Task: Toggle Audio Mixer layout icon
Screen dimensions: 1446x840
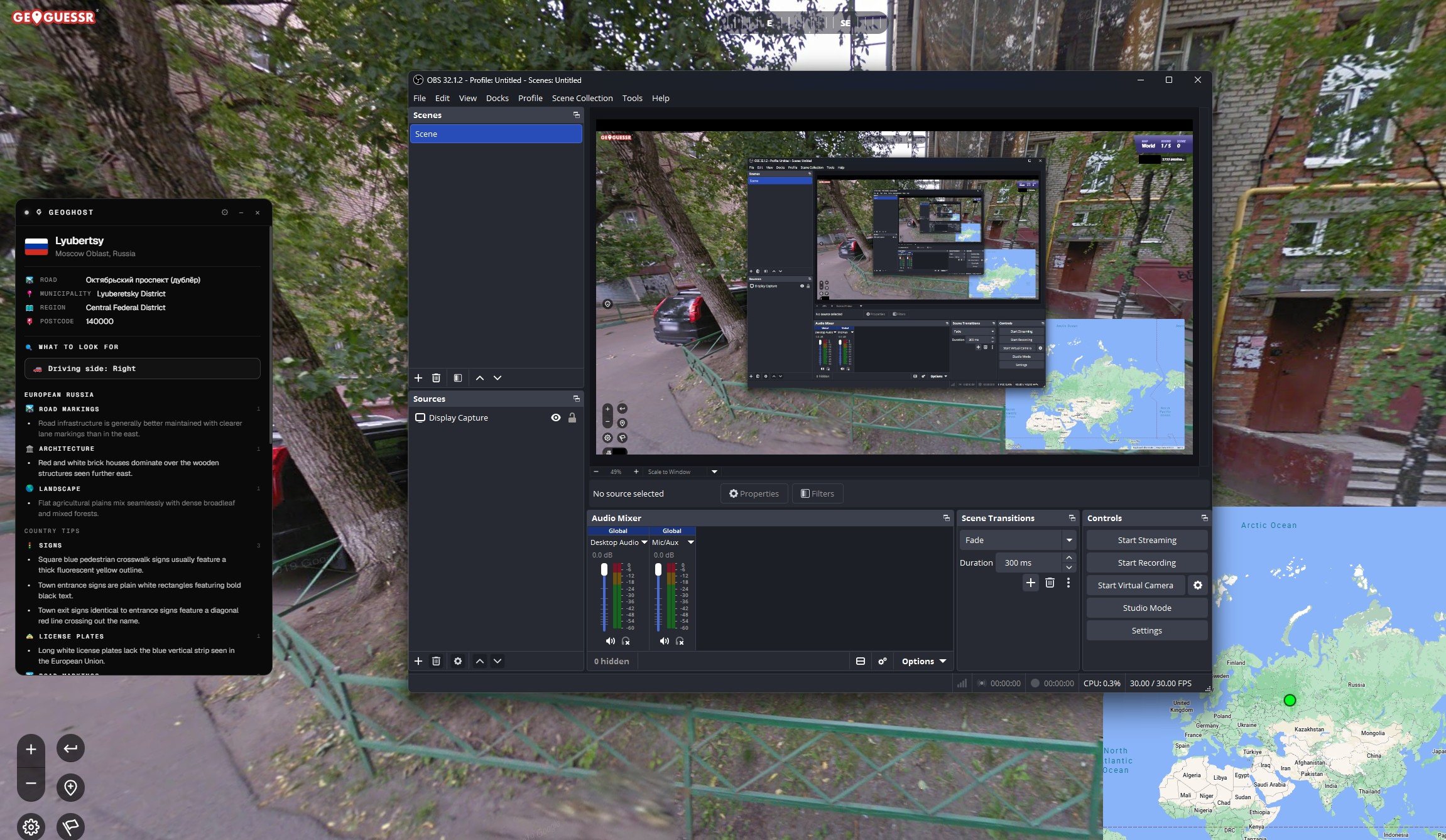Action: 861,661
